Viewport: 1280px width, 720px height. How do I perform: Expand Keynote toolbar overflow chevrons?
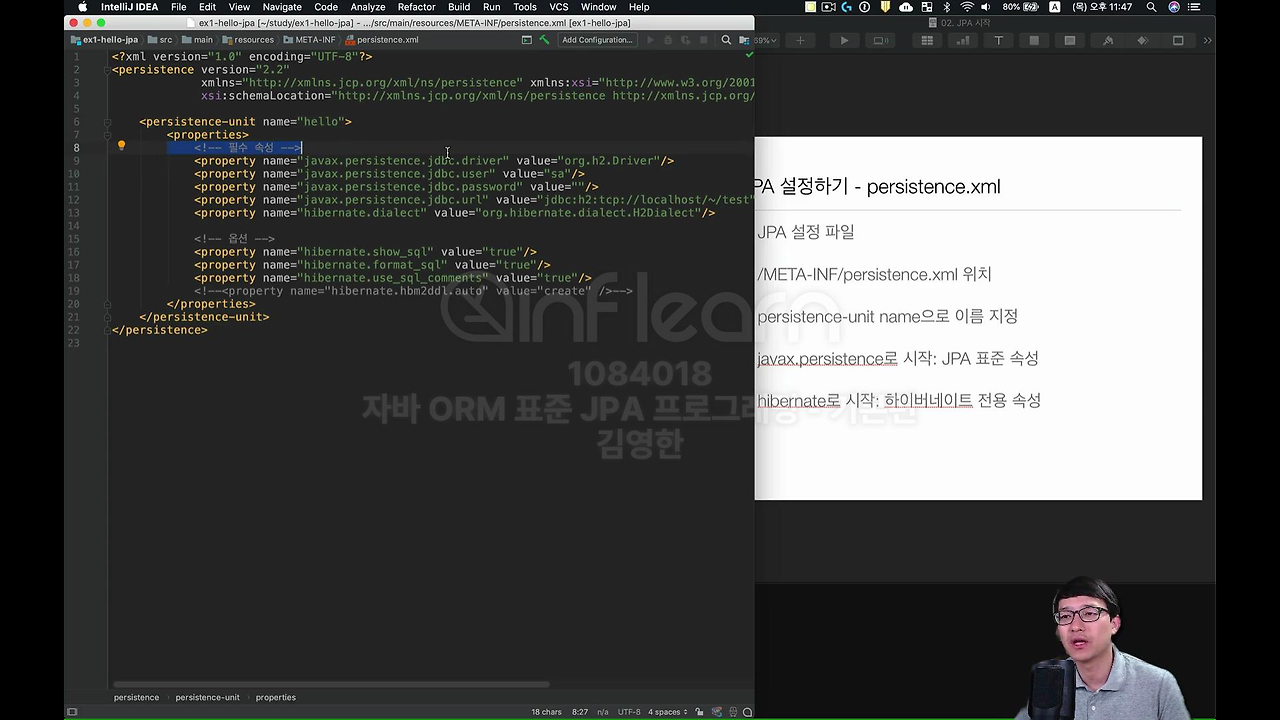pyautogui.click(x=1207, y=41)
